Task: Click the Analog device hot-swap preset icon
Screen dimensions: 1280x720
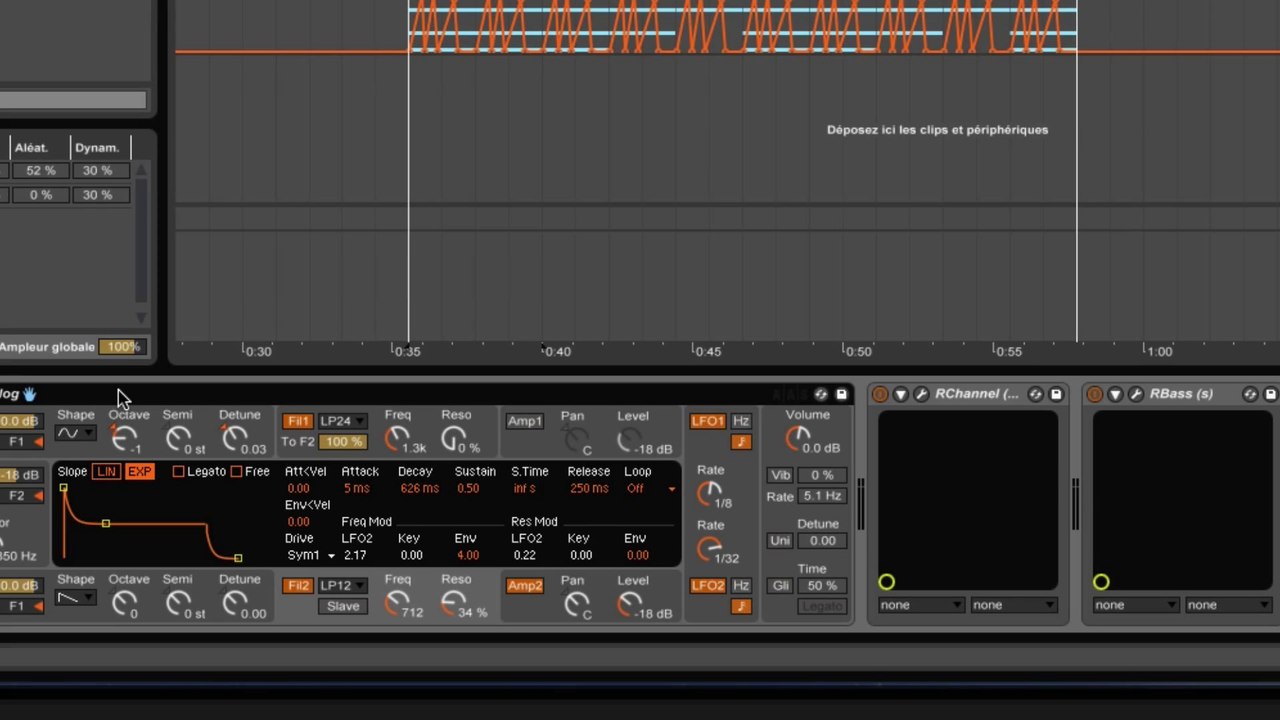Action: pos(821,395)
